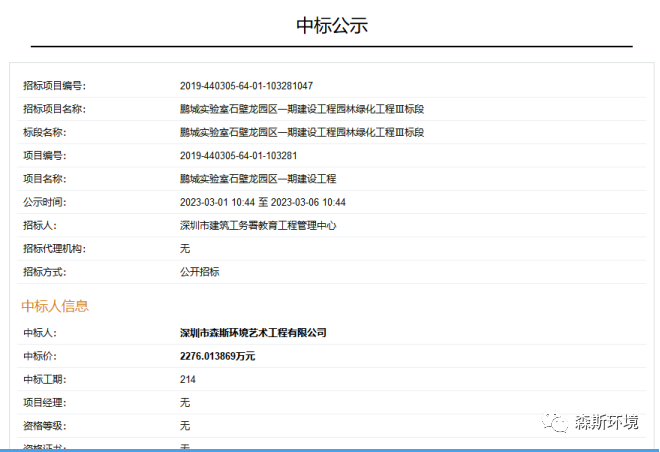This screenshot has width=660, height=452.
Task: Click the 中标工期 value 214
Action: coord(187,379)
